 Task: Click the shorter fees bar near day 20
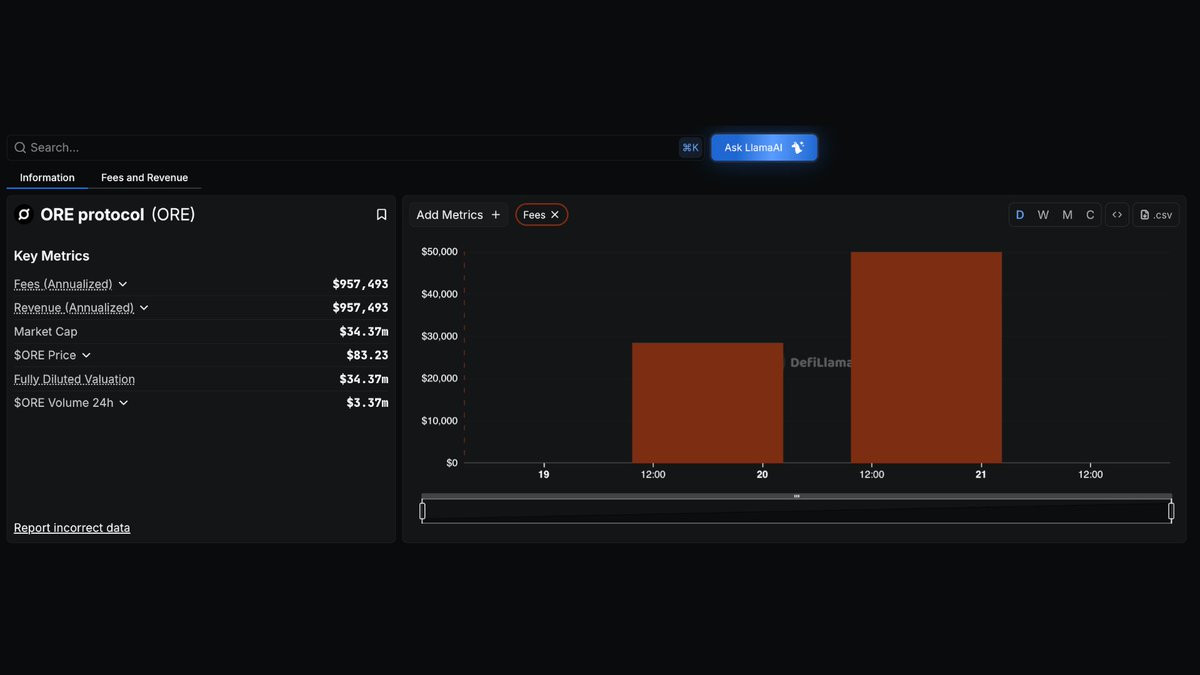click(x=707, y=403)
